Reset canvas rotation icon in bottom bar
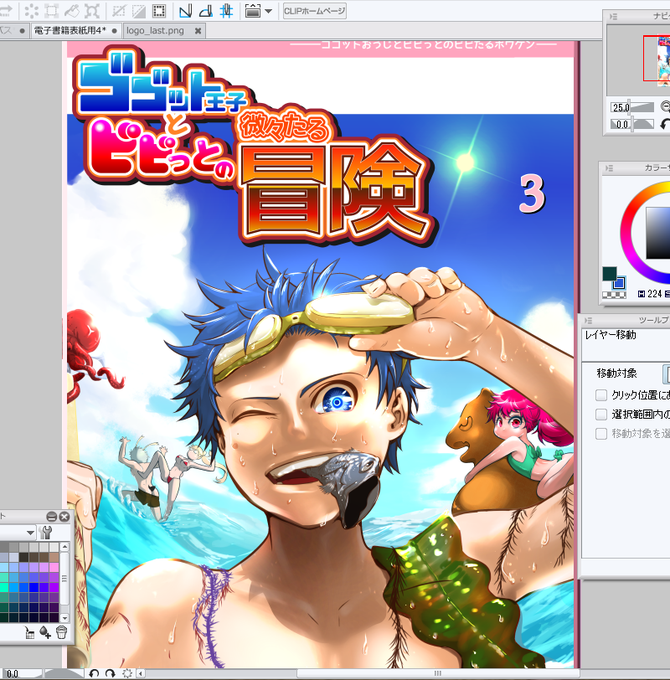Viewport: 670px width, 680px height. point(127,673)
